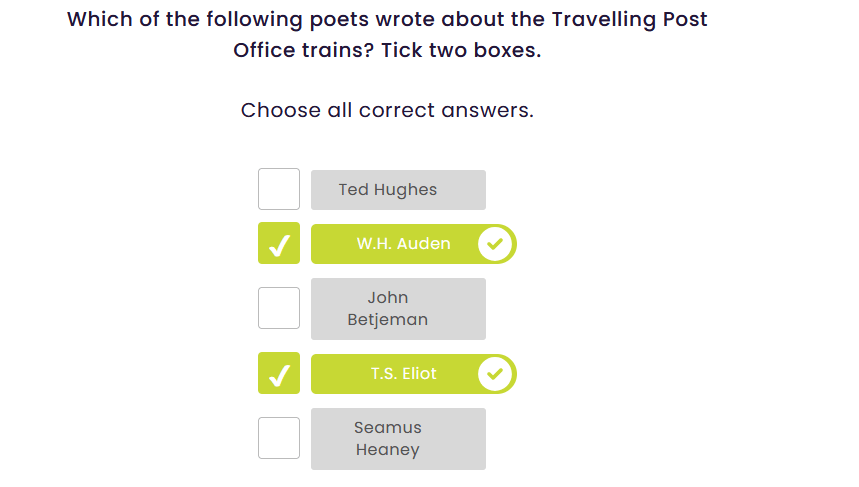Click "Which of the following" in the question
Viewport: 859px width, 487px height.
pos(163,19)
